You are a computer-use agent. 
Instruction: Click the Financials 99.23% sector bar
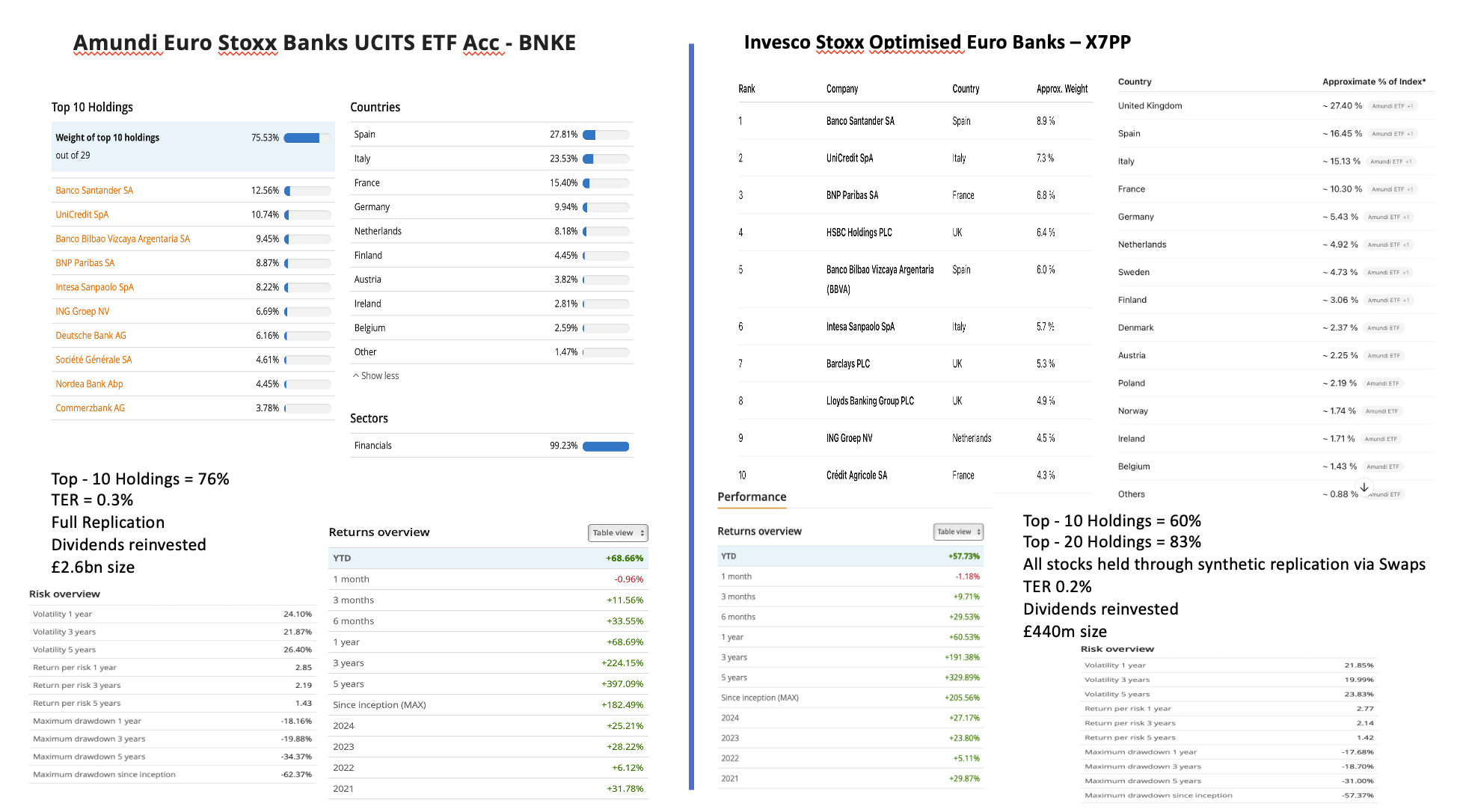606,446
